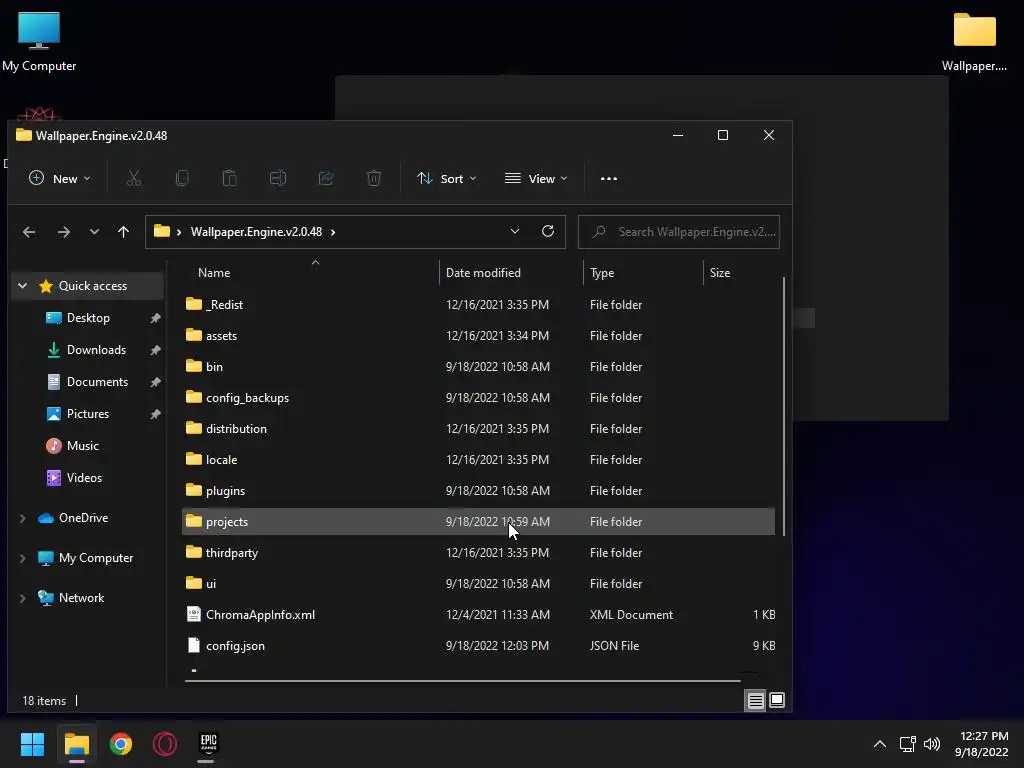This screenshot has width=1024, height=768.
Task: Select the ChromaAppInfo.xml file
Action: pyautogui.click(x=478, y=615)
